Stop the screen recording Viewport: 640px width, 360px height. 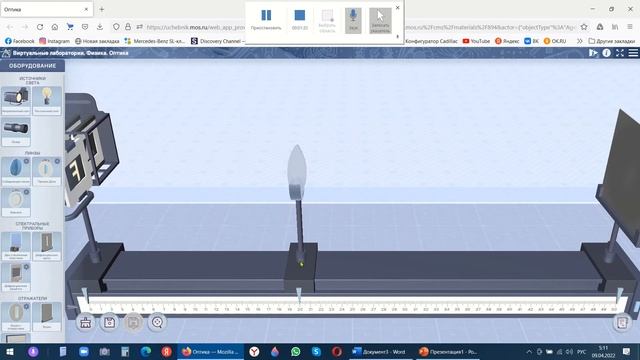300,20
